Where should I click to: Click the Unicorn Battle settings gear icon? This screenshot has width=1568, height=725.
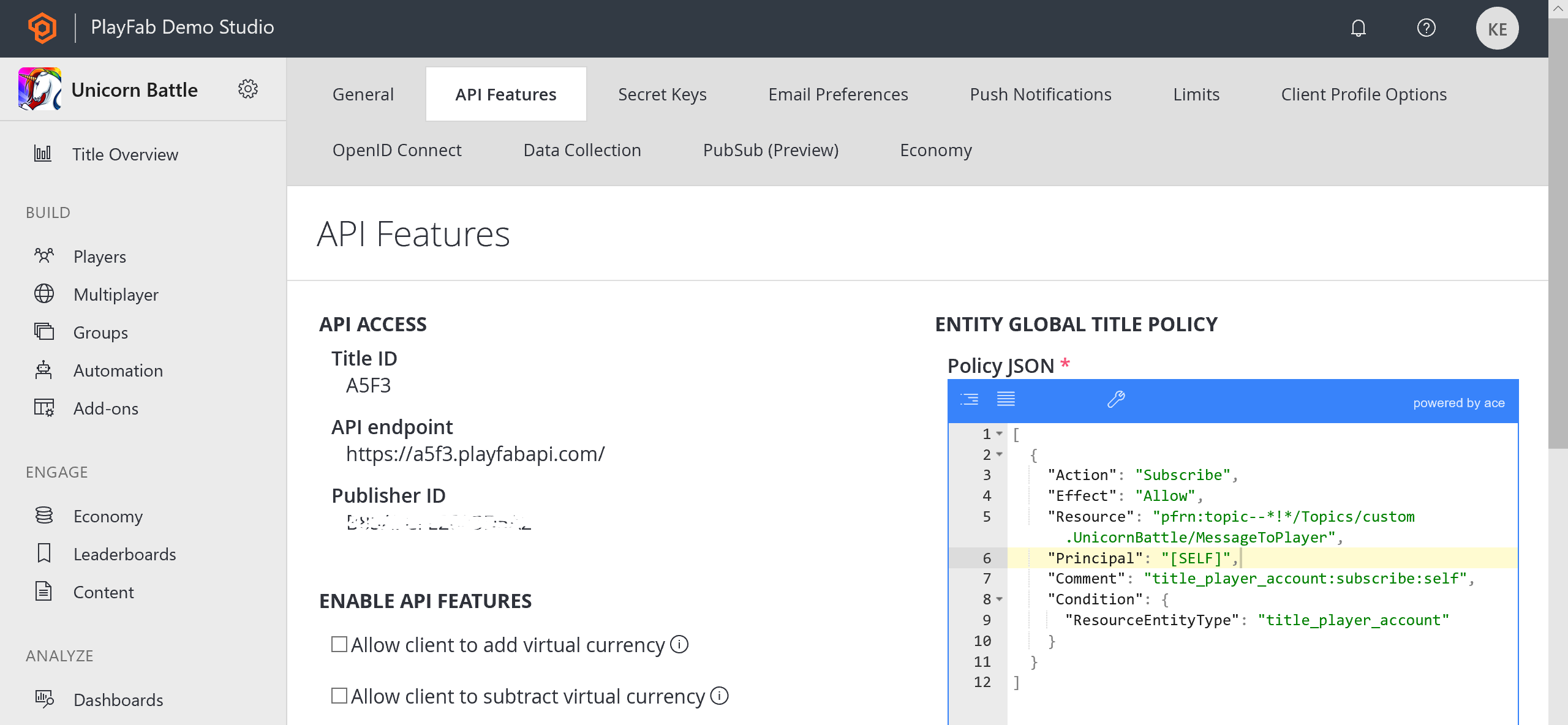[x=248, y=89]
